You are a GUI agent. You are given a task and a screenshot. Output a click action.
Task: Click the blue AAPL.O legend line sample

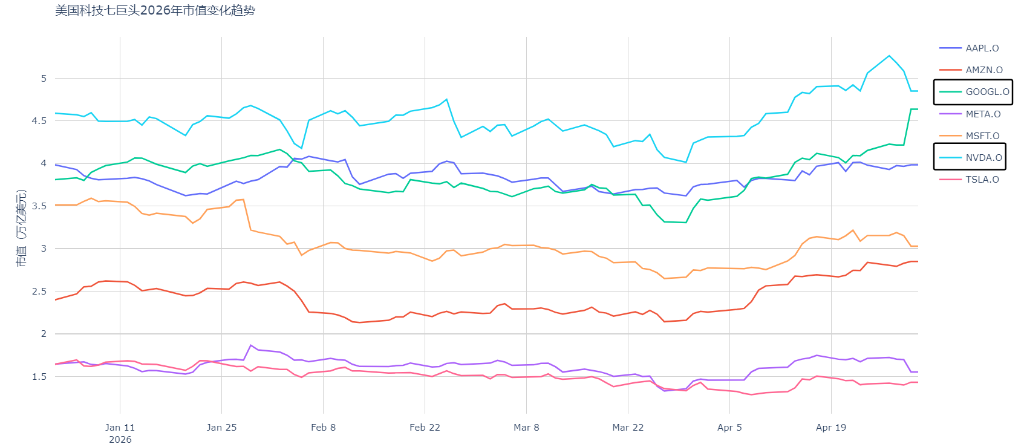click(x=948, y=48)
